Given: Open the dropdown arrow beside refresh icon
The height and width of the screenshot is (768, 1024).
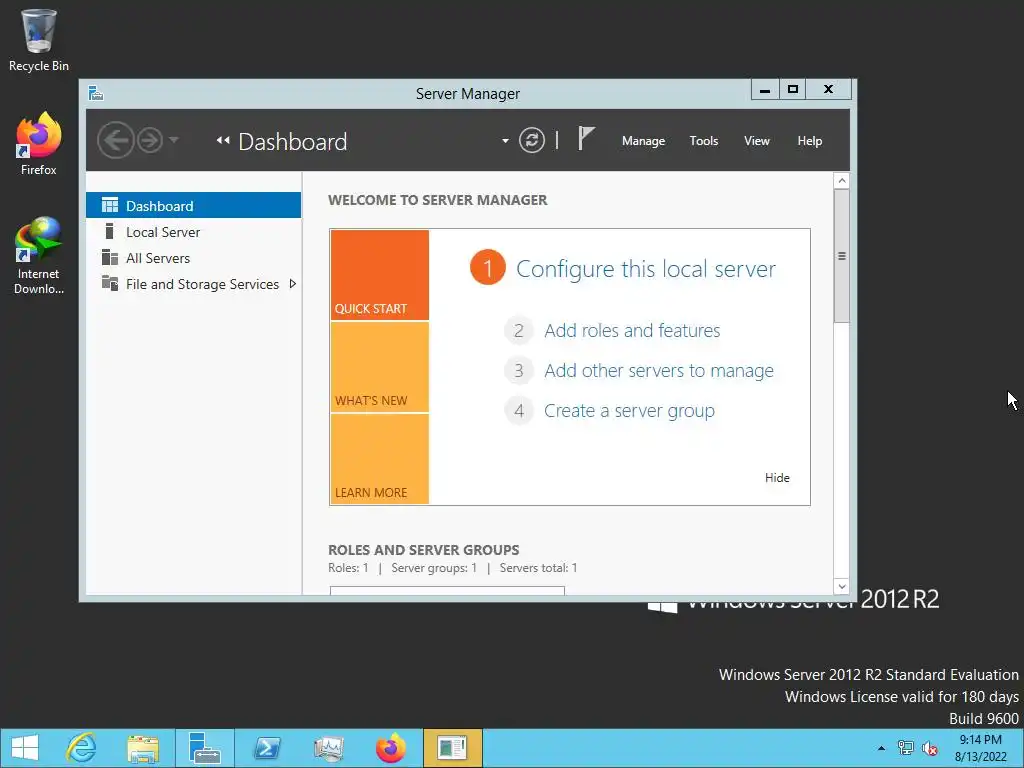Looking at the screenshot, I should [x=505, y=141].
